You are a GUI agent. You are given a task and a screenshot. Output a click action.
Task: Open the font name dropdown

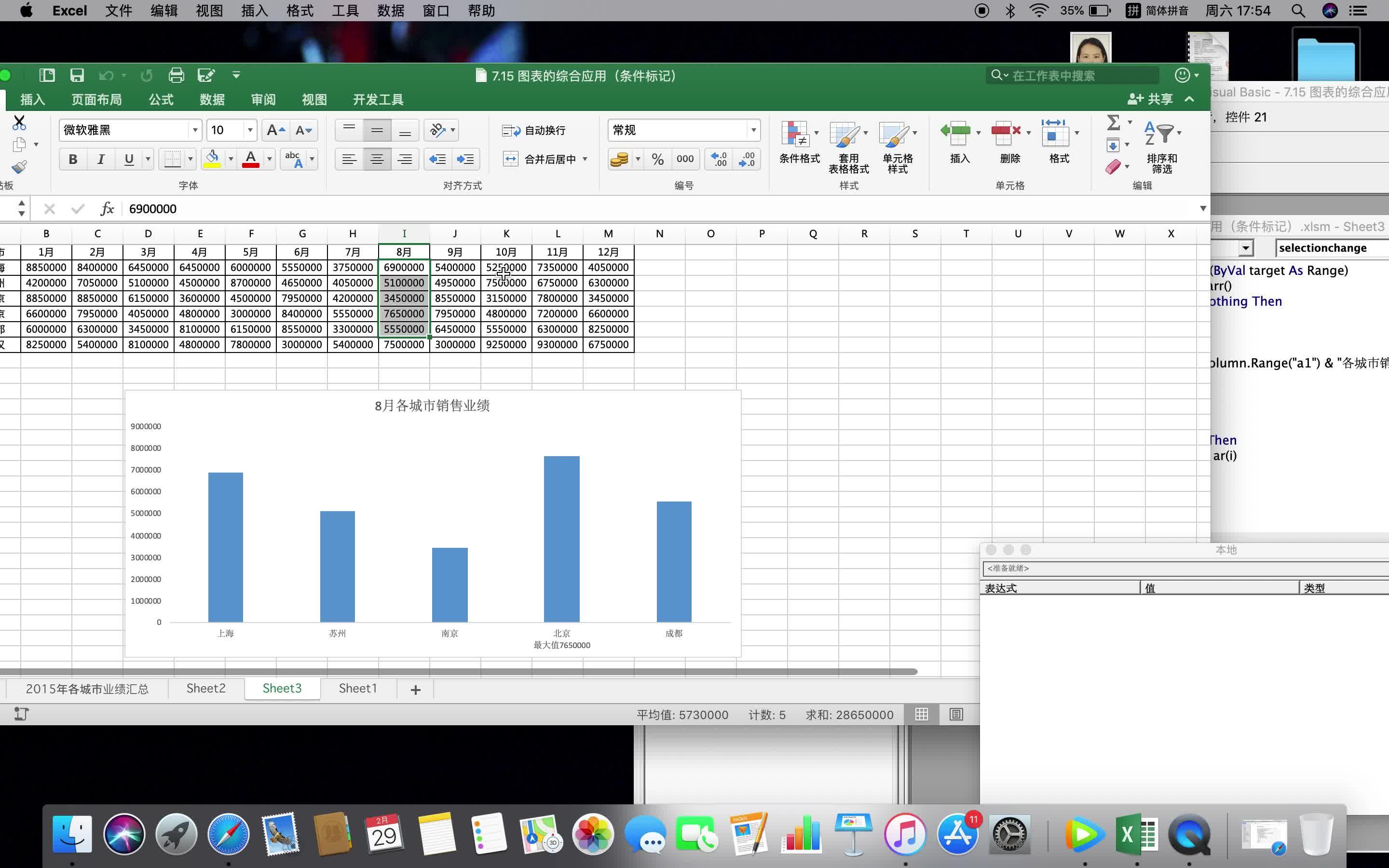pyautogui.click(x=196, y=130)
